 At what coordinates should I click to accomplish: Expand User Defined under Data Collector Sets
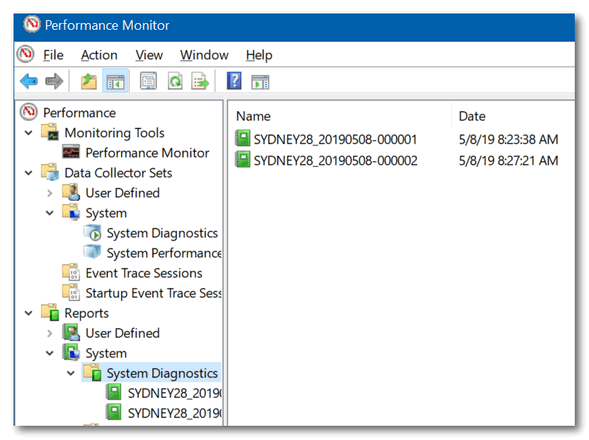(x=50, y=193)
